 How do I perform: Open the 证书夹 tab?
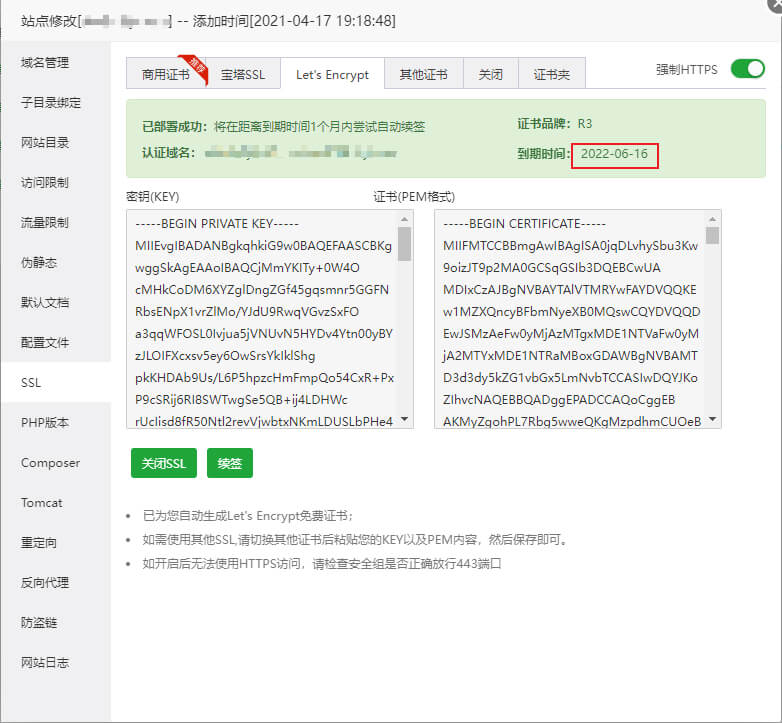coord(551,75)
